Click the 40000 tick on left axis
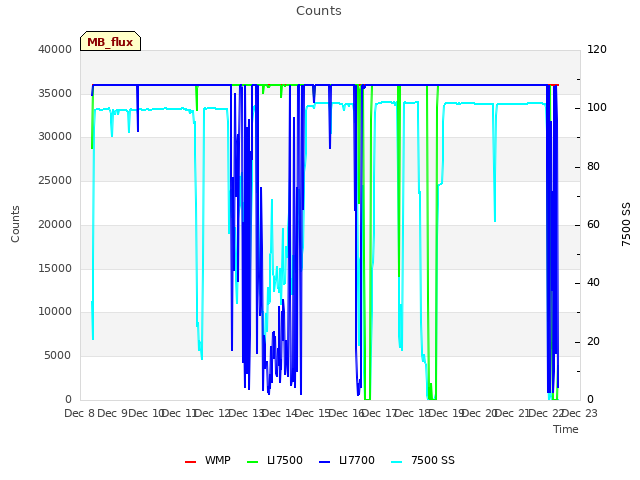Screen dimensions: 640x480 point(55,49)
